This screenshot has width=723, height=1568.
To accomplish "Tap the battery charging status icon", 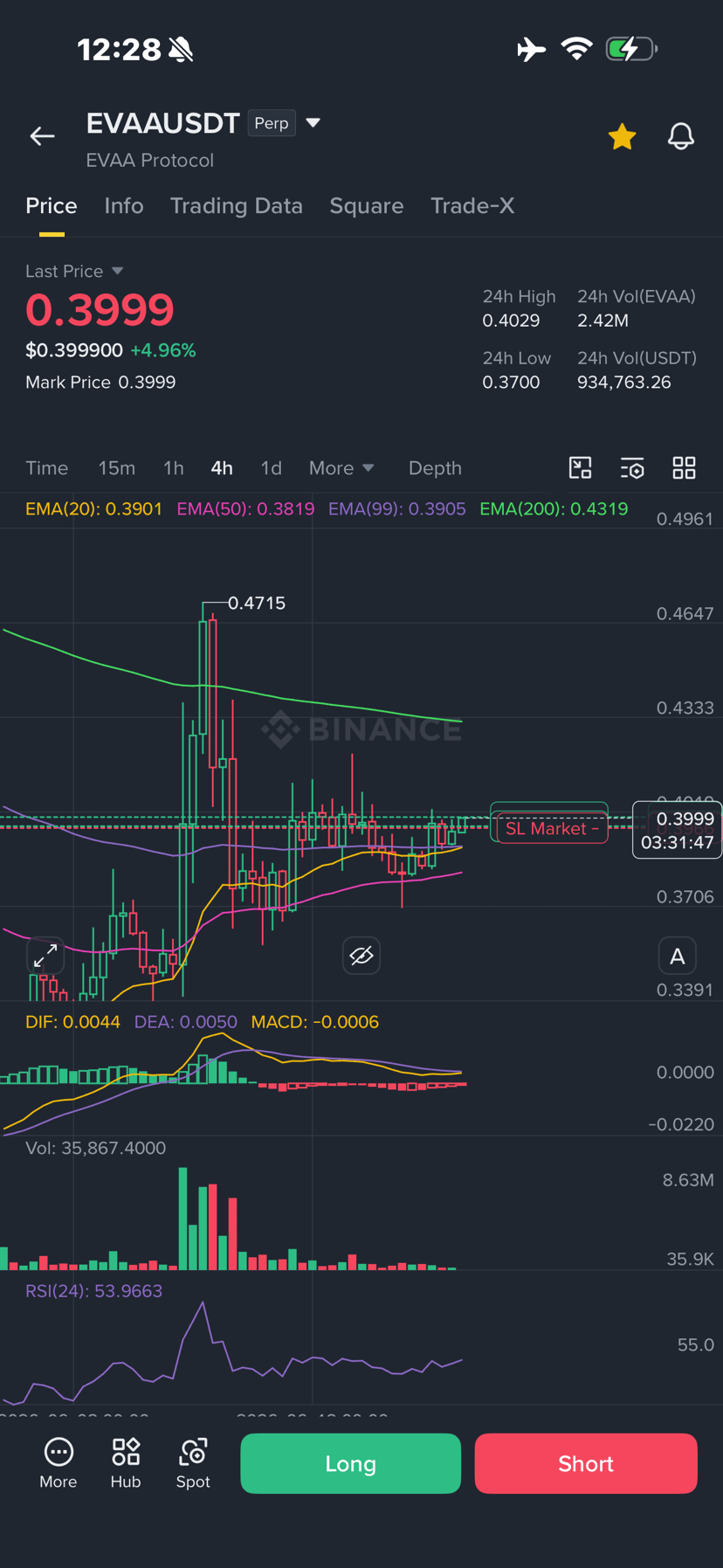I will [632, 49].
